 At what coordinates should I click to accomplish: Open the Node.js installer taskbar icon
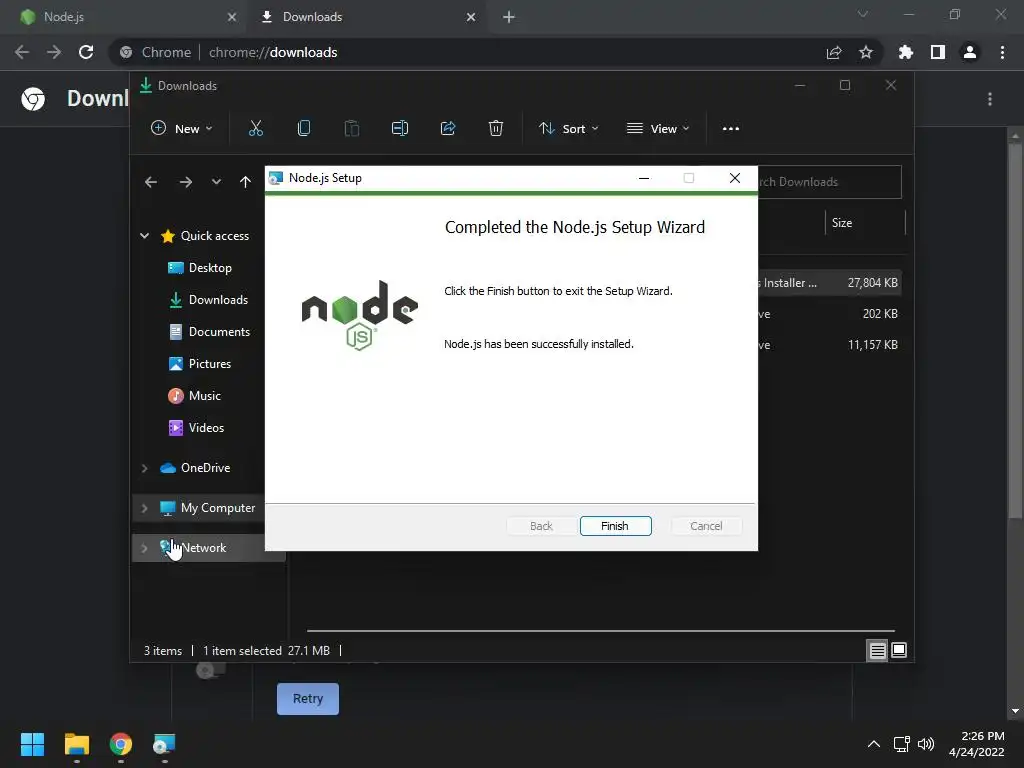click(164, 744)
